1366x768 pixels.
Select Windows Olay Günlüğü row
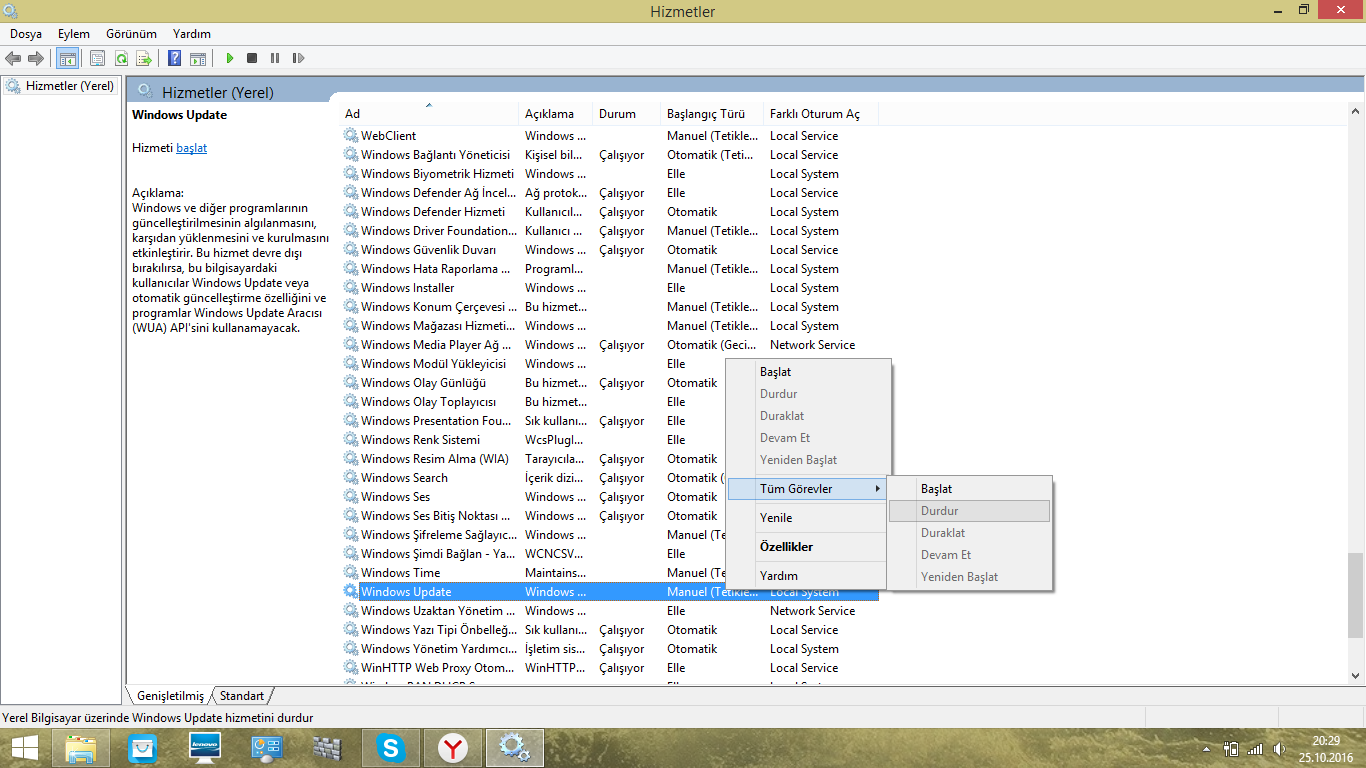(610, 383)
